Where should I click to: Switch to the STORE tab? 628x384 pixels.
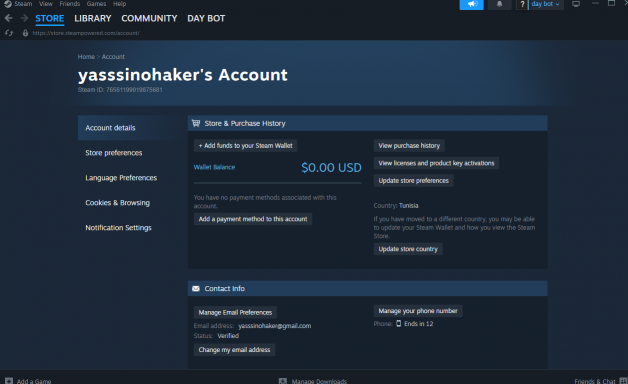50,18
